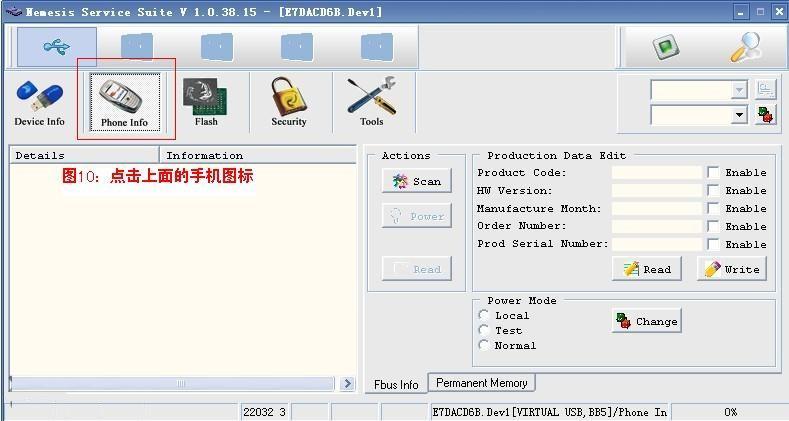Select the Phone Info icon
This screenshot has height=421, width=789.
tap(125, 102)
